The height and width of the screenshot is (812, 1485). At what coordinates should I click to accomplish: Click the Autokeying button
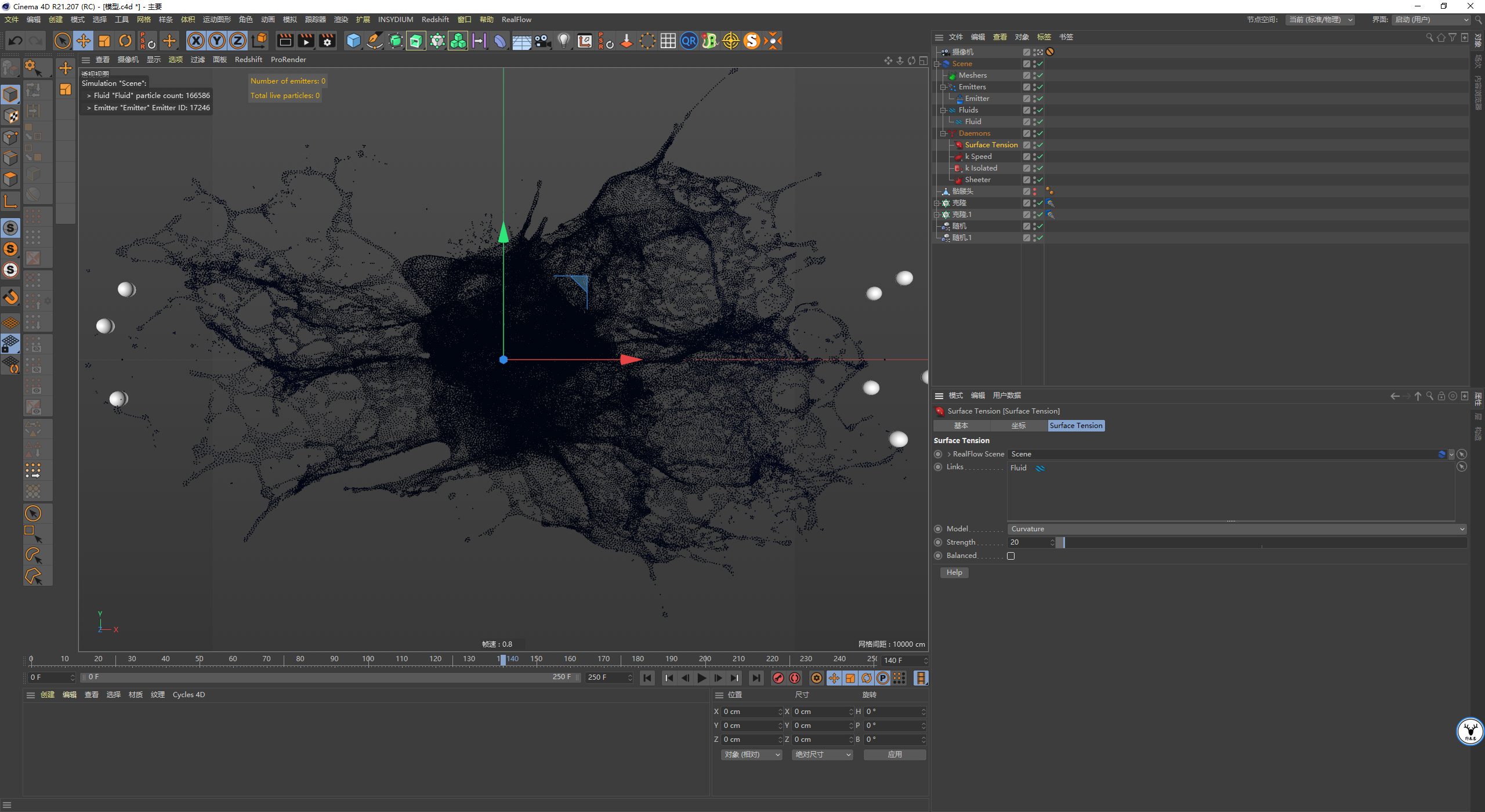pyautogui.click(x=795, y=677)
